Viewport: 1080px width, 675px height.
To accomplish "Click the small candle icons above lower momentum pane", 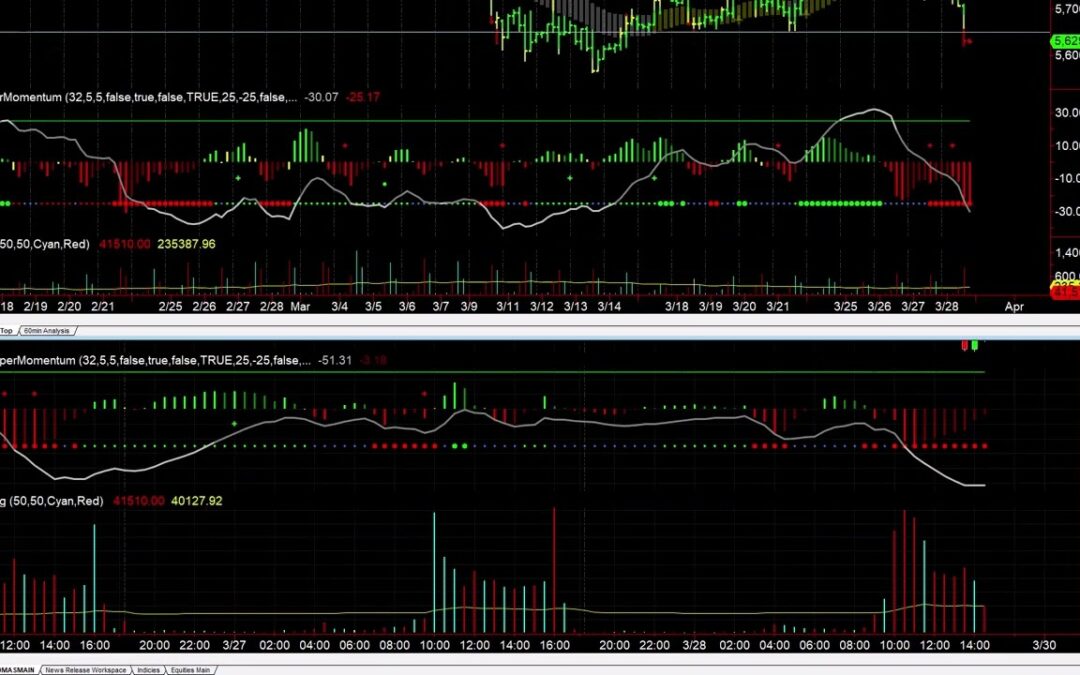I will click(970, 345).
